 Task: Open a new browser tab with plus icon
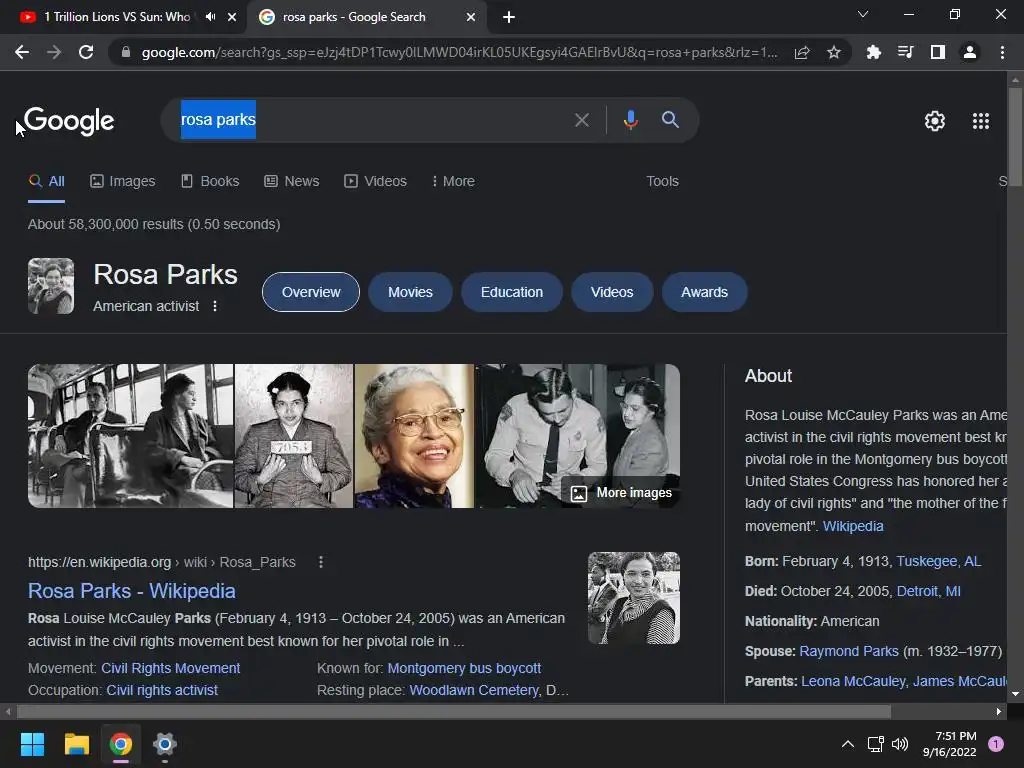[509, 17]
